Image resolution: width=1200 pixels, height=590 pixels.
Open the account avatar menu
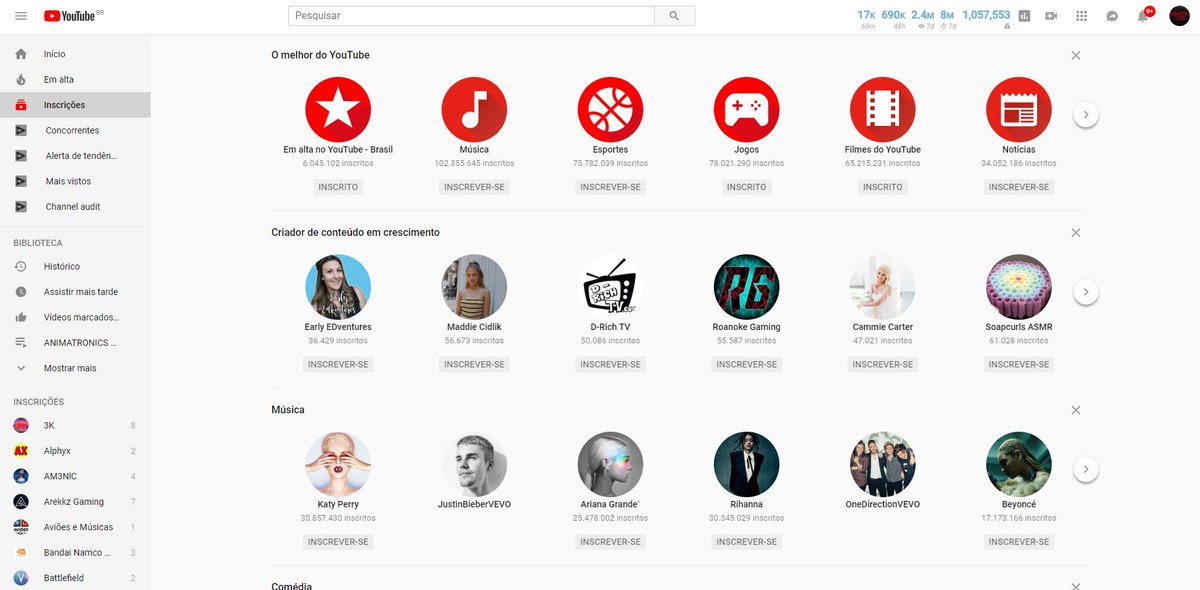tap(1179, 16)
